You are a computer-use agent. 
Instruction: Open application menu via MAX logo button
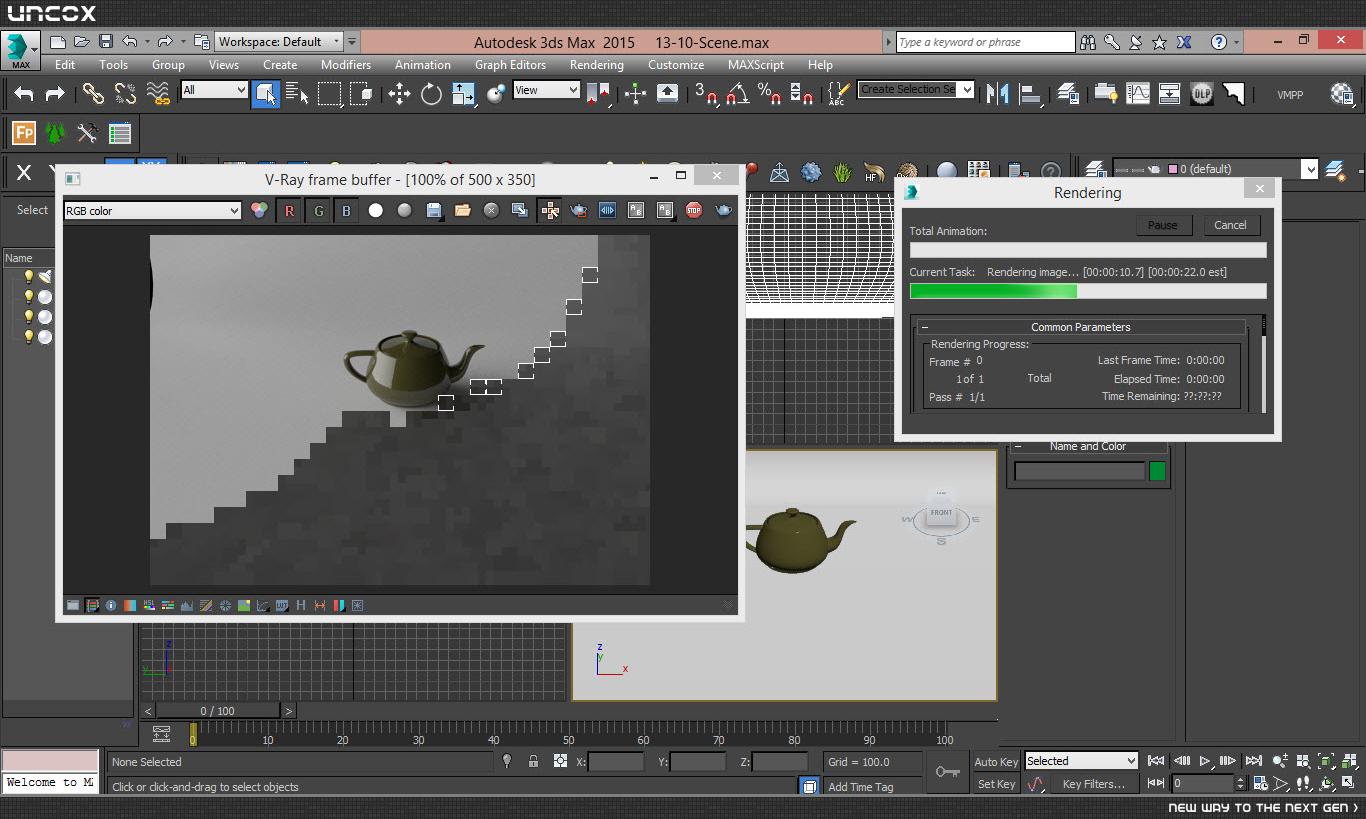coord(20,50)
